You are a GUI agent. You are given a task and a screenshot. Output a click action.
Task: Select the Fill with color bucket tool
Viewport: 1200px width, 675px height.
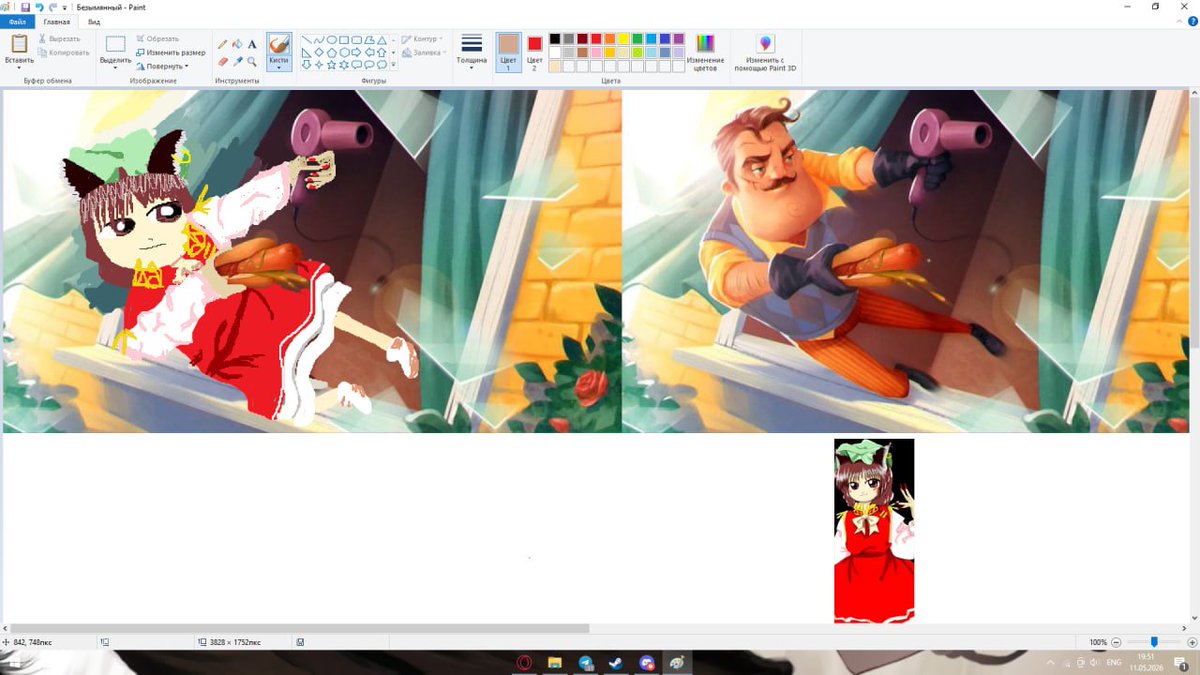[x=237, y=44]
